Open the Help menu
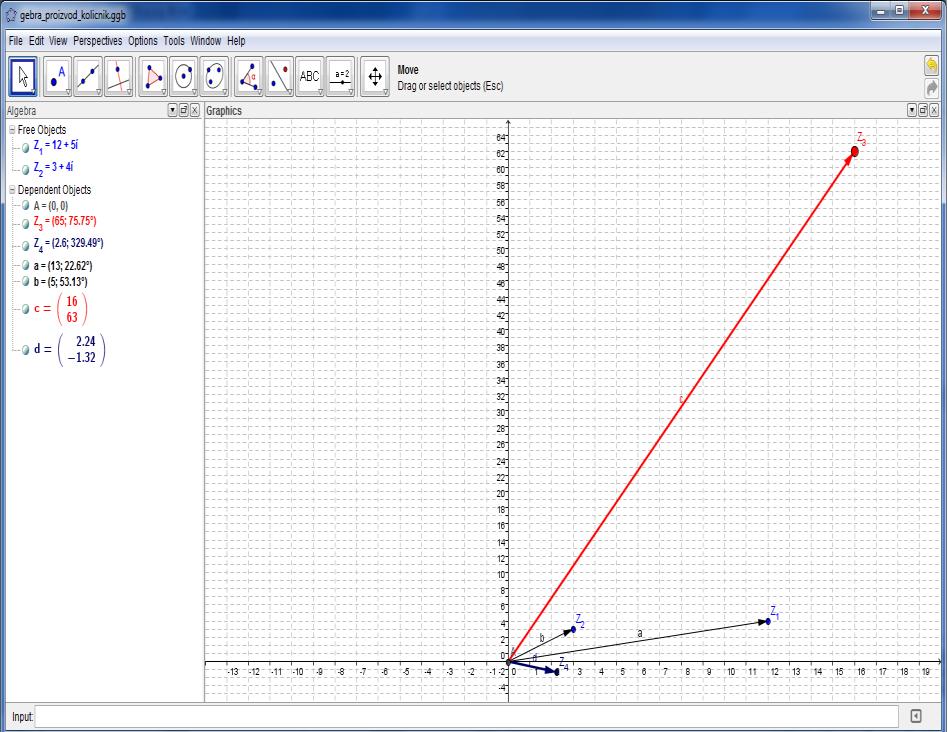 236,40
